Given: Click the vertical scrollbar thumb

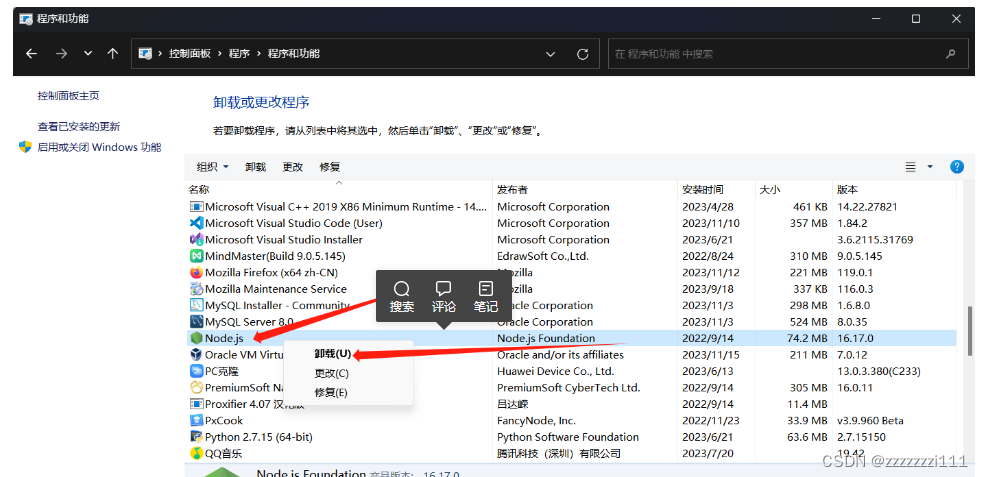Looking at the screenshot, I should coord(971,331).
